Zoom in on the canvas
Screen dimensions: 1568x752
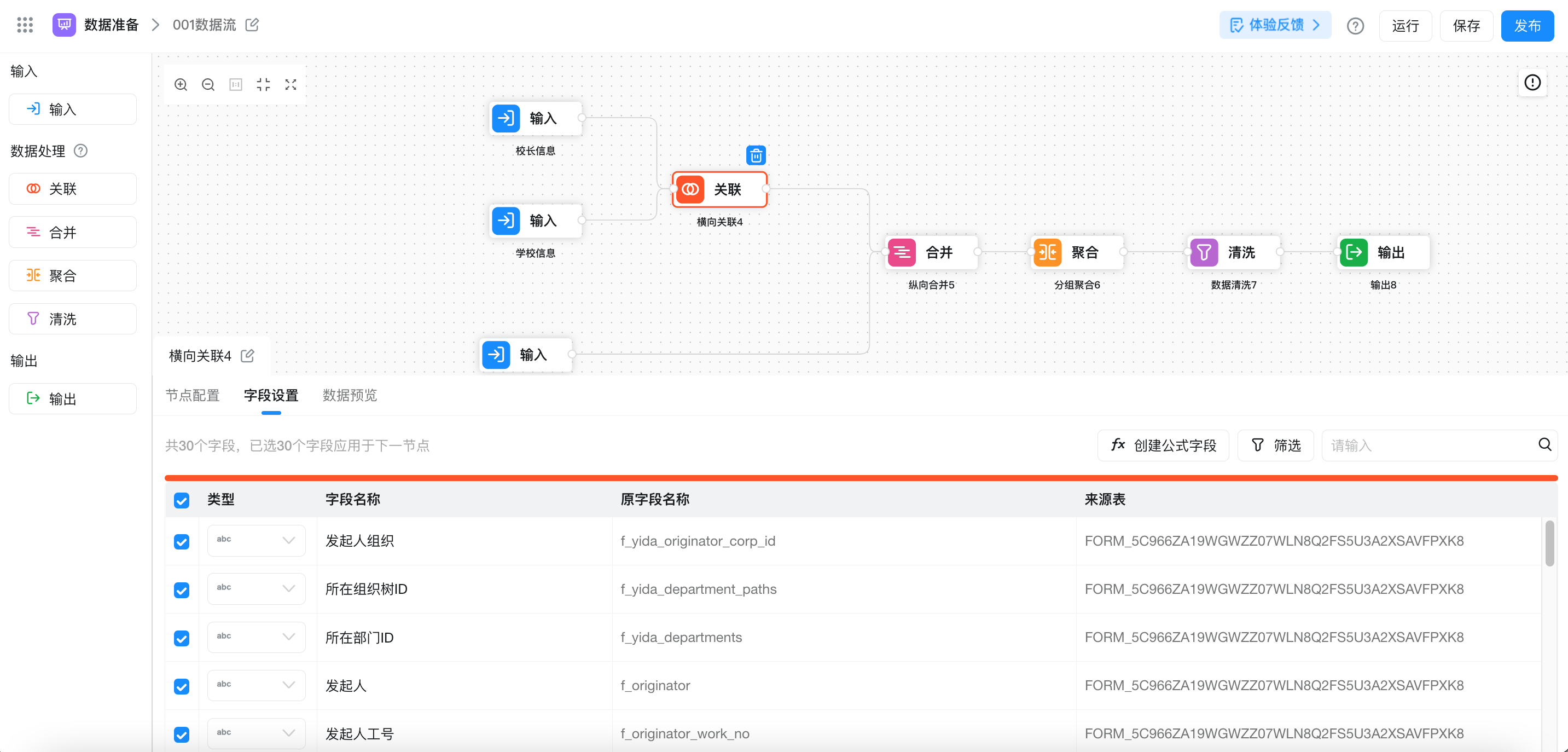[x=181, y=85]
